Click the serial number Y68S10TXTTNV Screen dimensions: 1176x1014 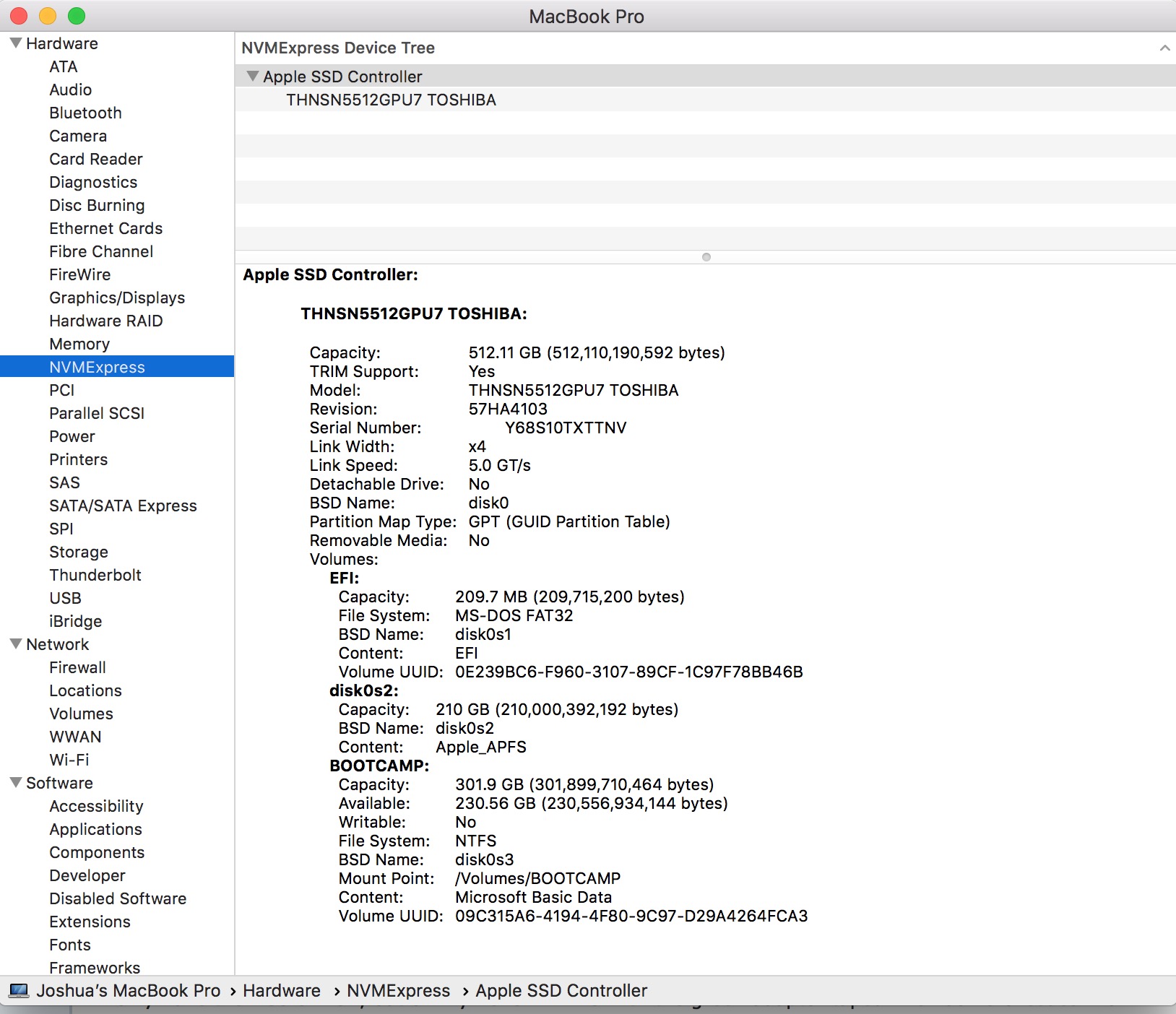[x=566, y=428]
